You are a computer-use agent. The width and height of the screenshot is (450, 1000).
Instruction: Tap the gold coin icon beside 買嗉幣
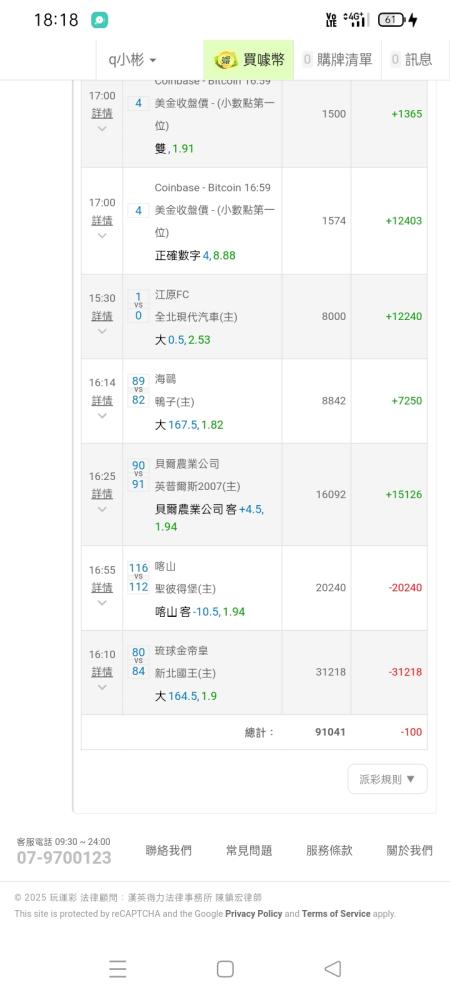pyautogui.click(x=225, y=60)
